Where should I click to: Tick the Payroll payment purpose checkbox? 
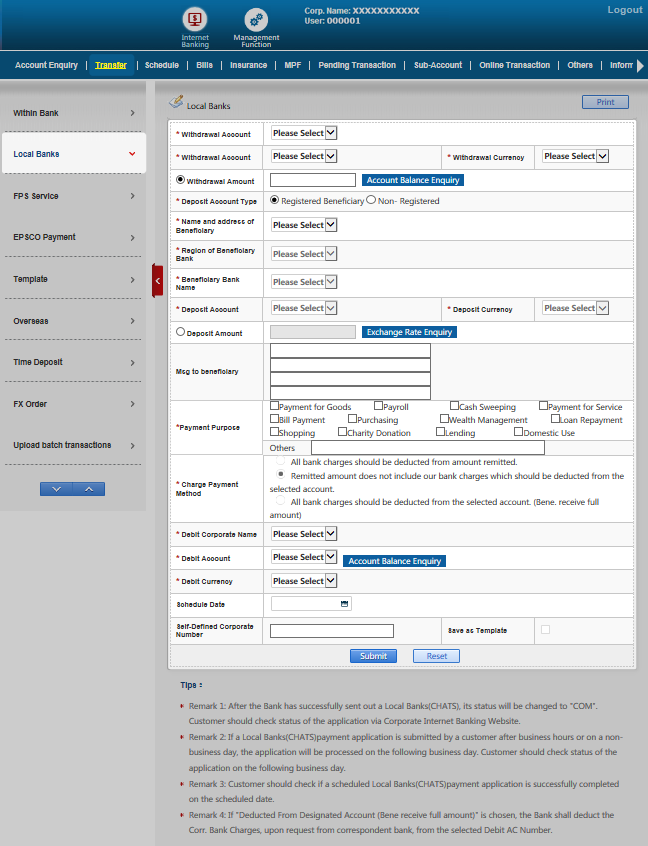click(378, 406)
